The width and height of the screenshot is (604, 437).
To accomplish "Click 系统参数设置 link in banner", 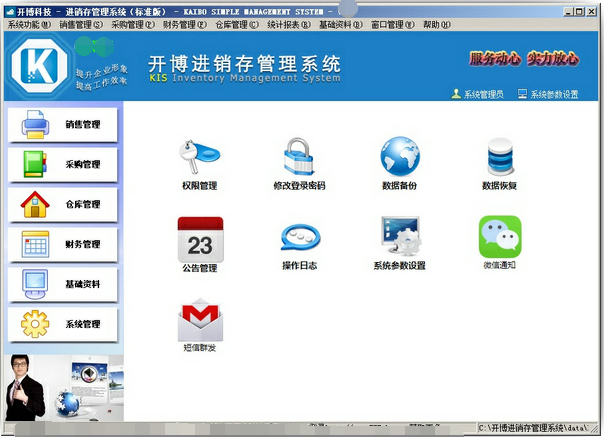I will pos(548,94).
